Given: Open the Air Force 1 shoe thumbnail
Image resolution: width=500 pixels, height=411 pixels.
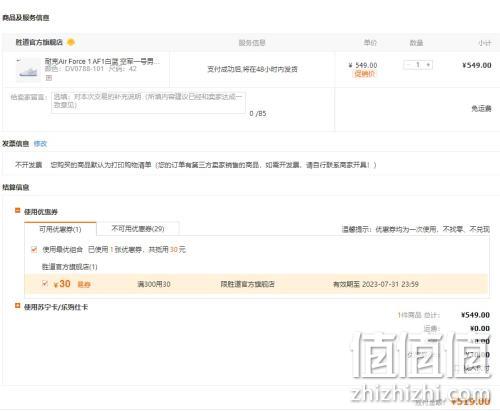Looking at the screenshot, I should tap(28, 69).
